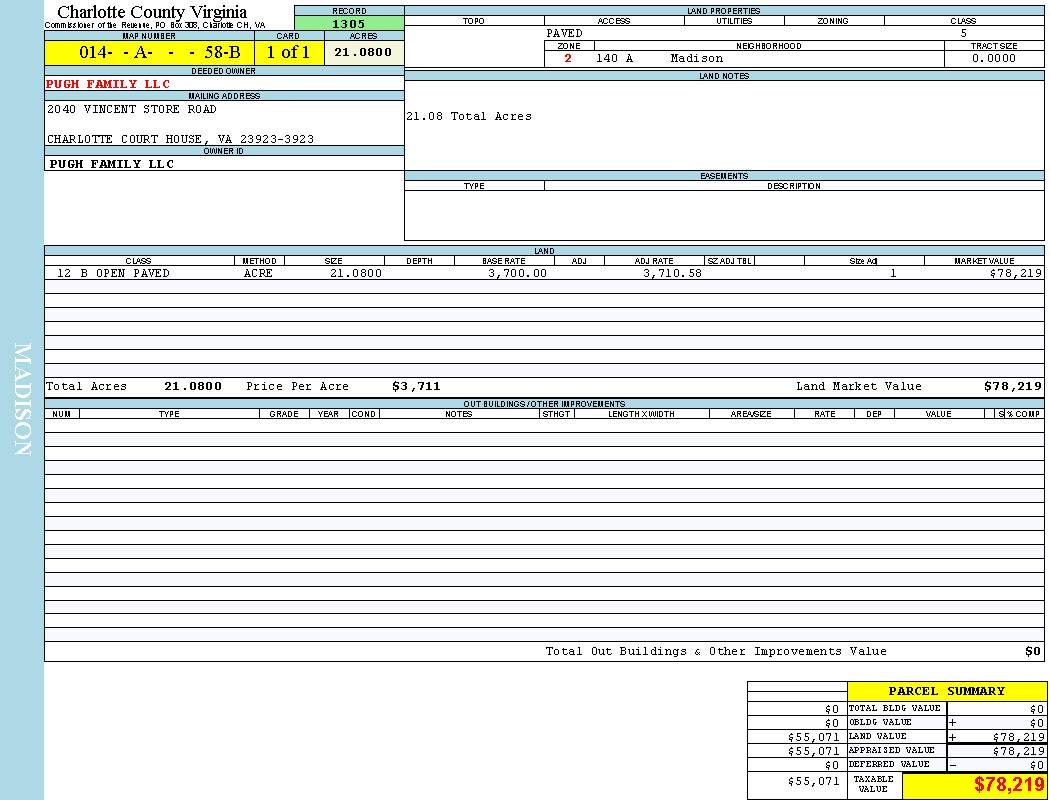The height and width of the screenshot is (800, 1050).
Task: Click the card '1 of 1' indicator
Action: (288, 53)
